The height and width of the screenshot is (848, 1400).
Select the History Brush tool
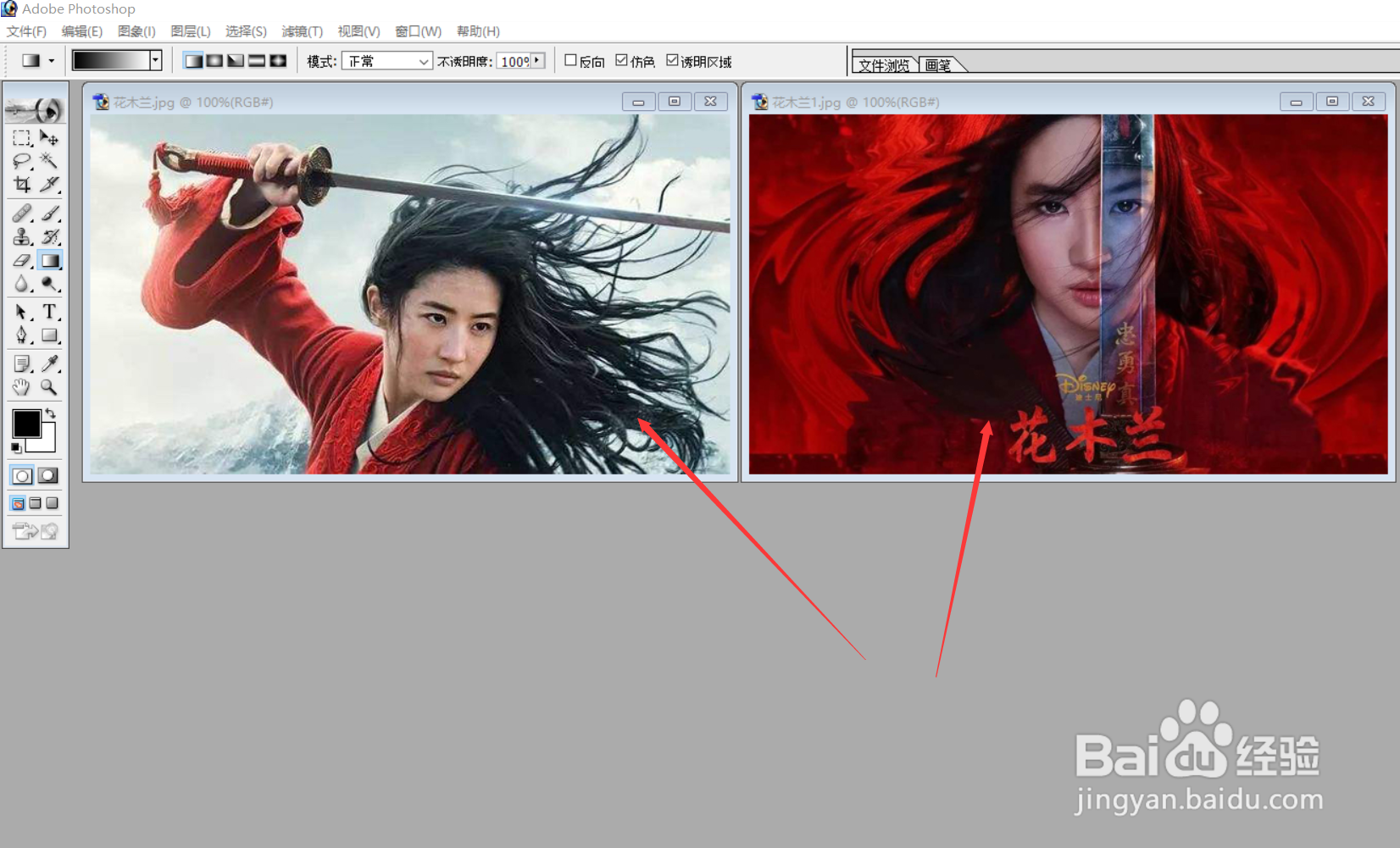coord(50,236)
